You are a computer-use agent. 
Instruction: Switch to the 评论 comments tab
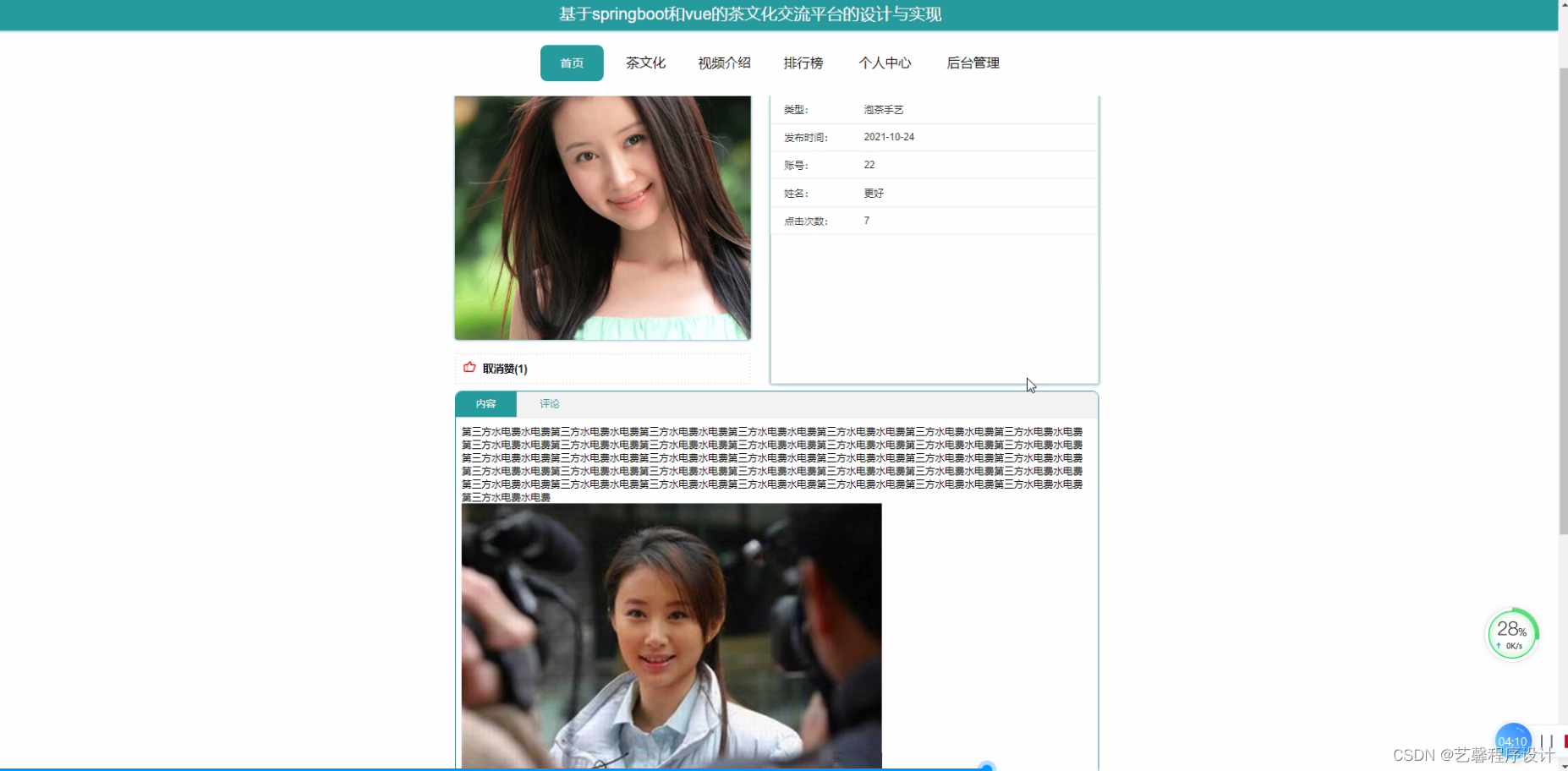click(x=549, y=403)
